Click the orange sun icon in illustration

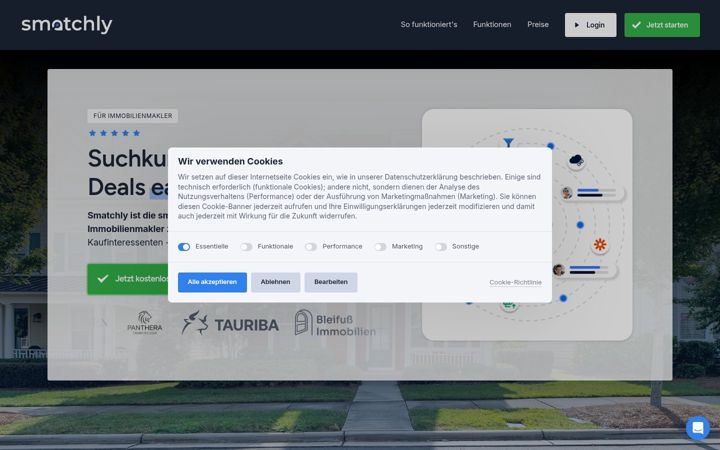pyautogui.click(x=600, y=244)
